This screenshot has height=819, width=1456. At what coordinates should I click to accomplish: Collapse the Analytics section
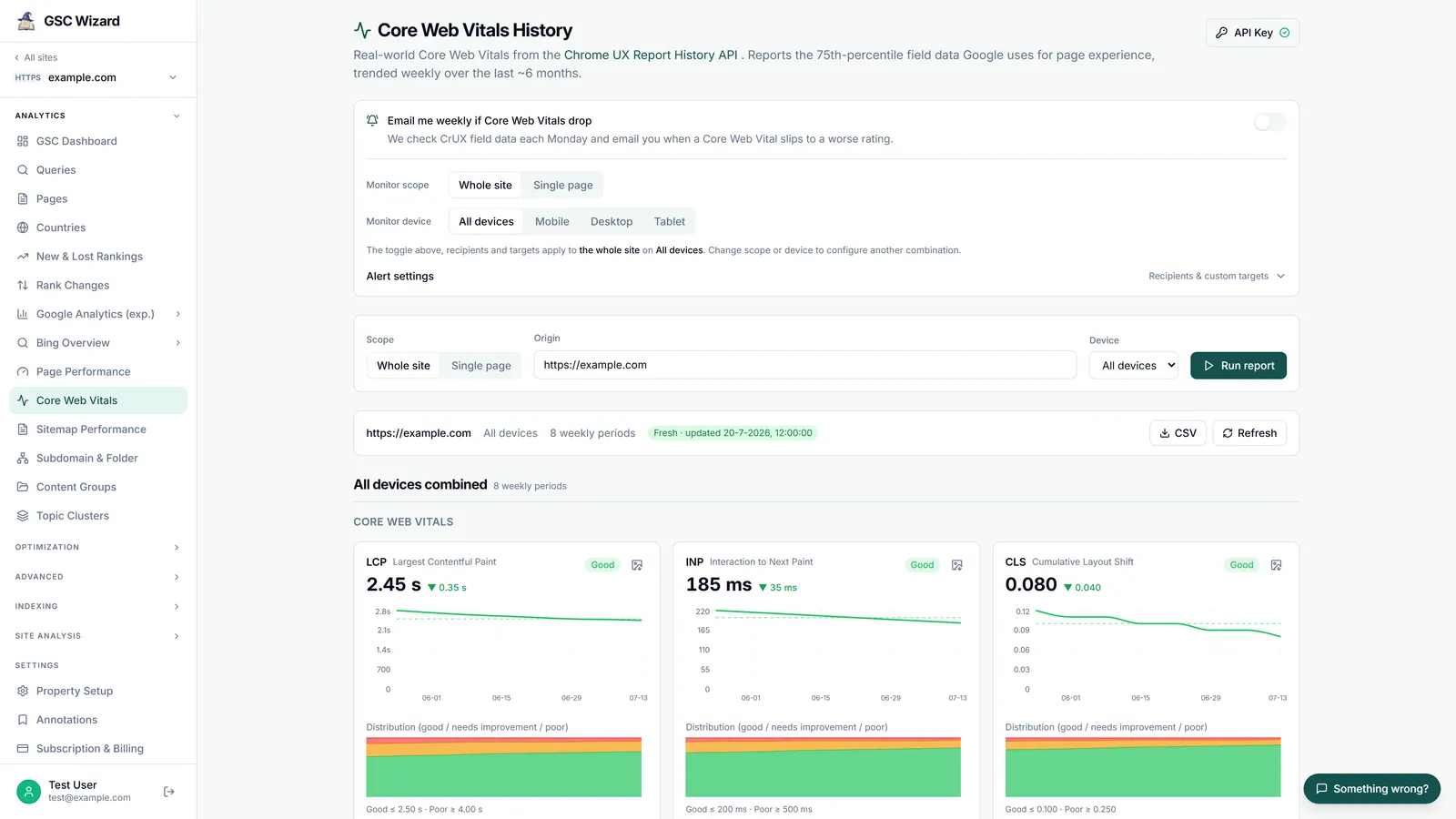click(98, 116)
